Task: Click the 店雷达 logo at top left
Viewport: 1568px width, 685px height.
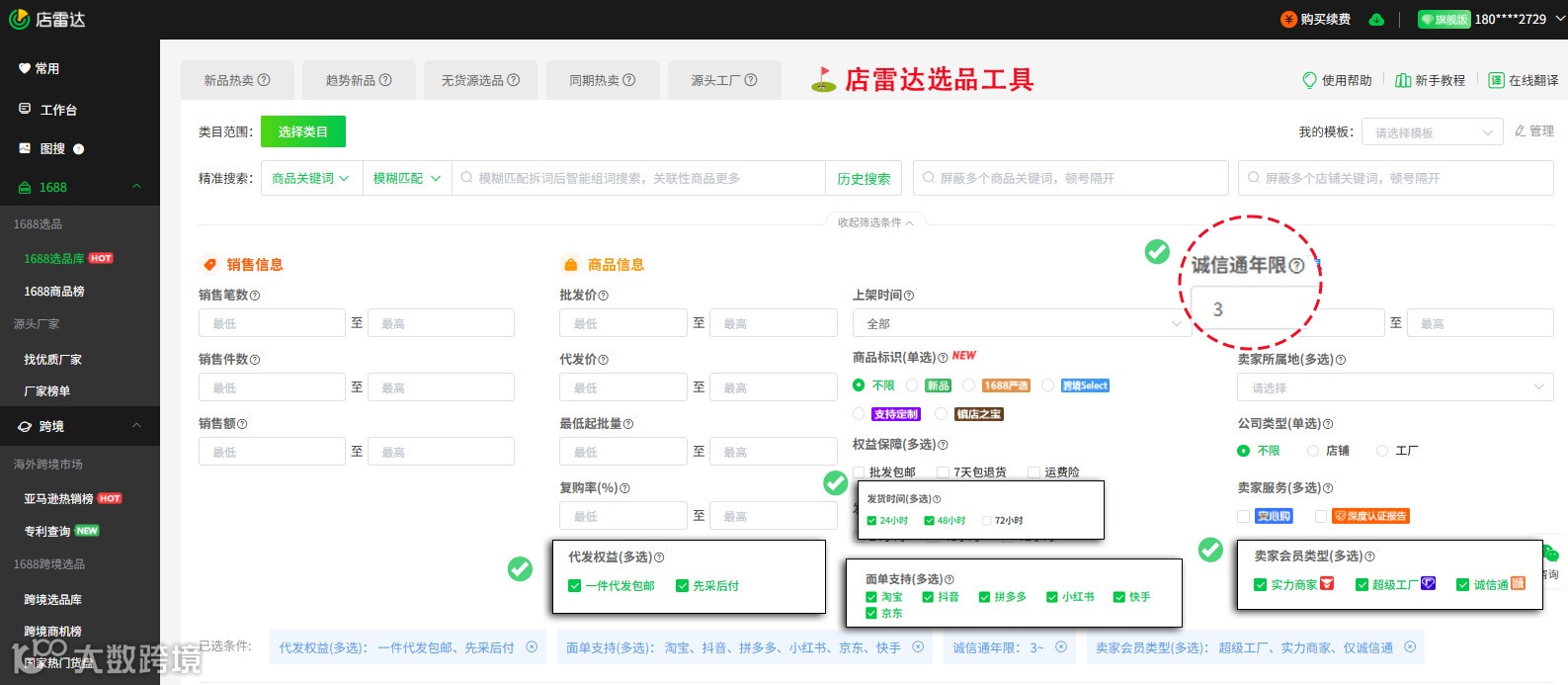Action: point(47,19)
